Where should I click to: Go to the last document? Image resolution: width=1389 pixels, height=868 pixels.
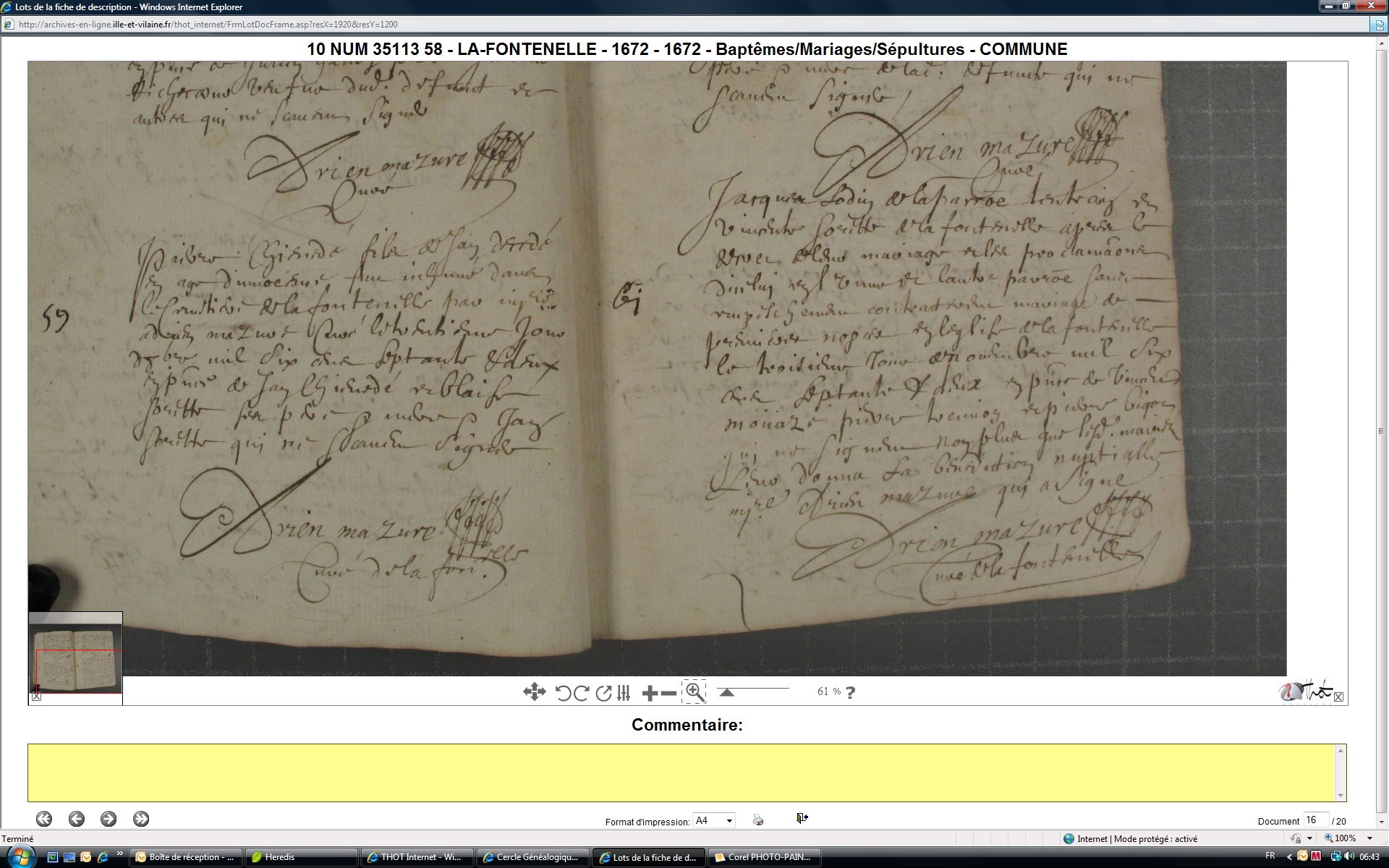tap(141, 819)
